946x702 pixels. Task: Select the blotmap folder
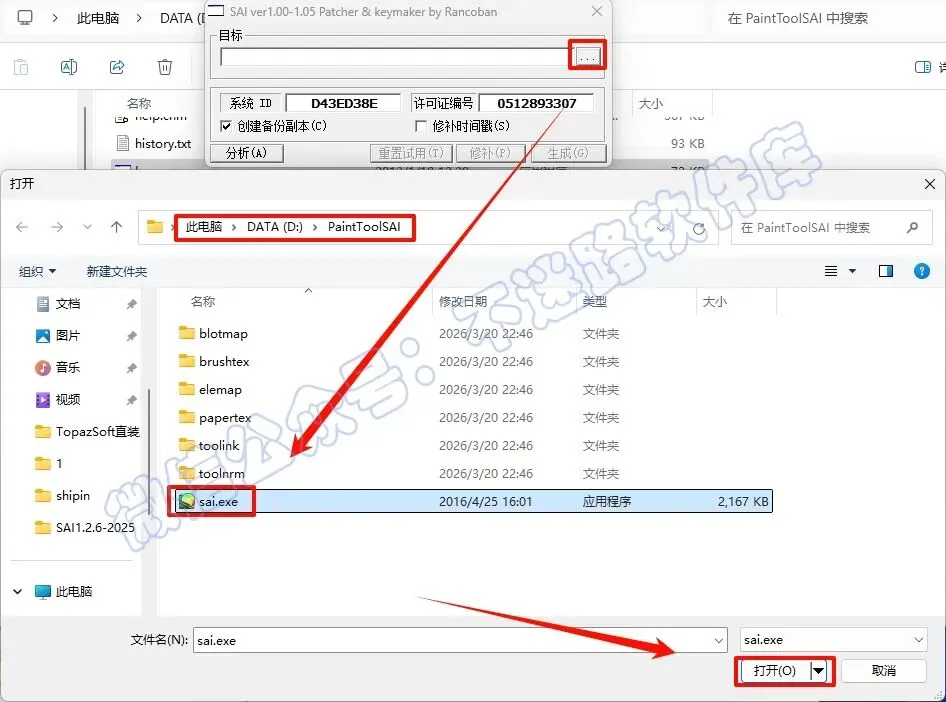[x=214, y=334]
